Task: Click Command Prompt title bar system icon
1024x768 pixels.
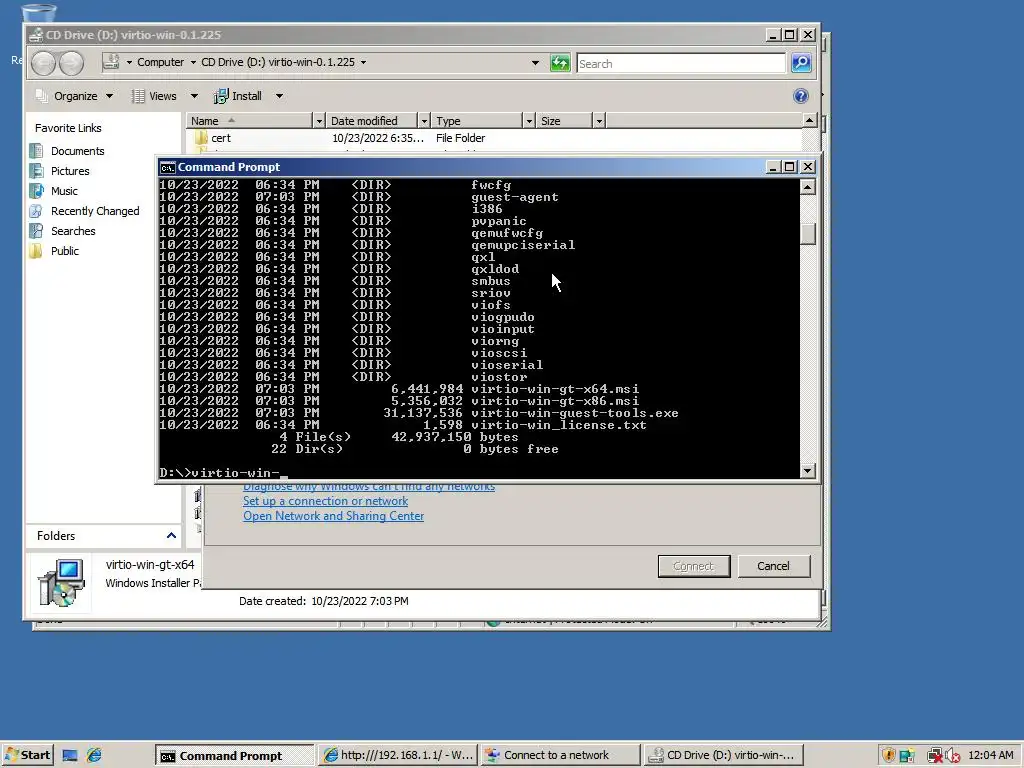Action: (x=167, y=167)
